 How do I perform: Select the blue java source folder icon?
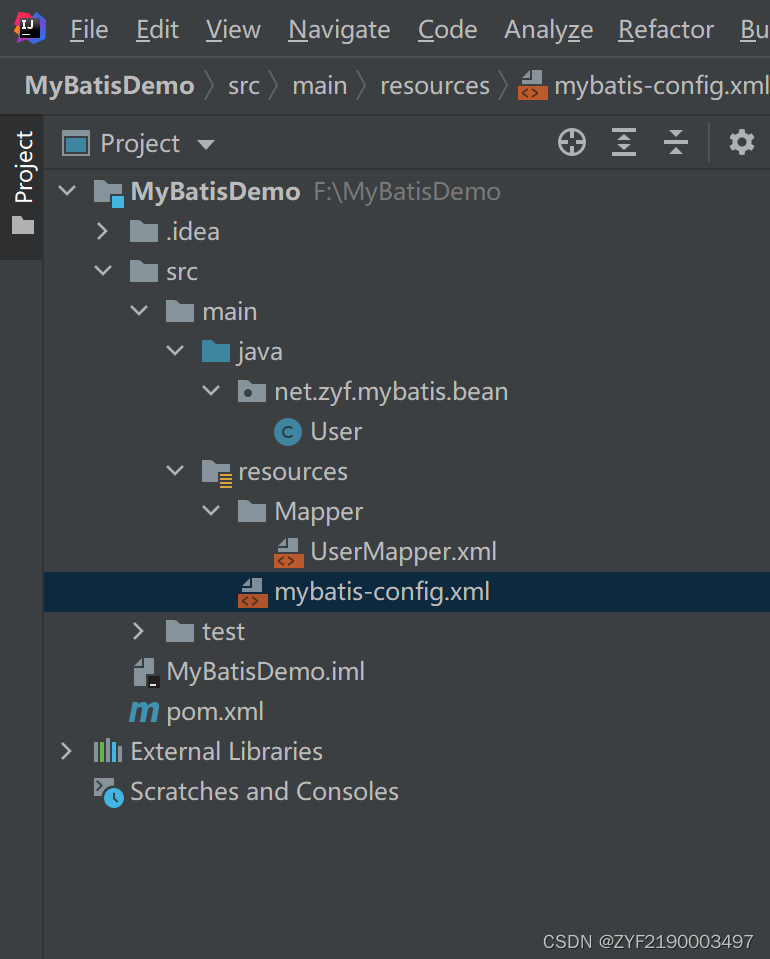click(216, 351)
